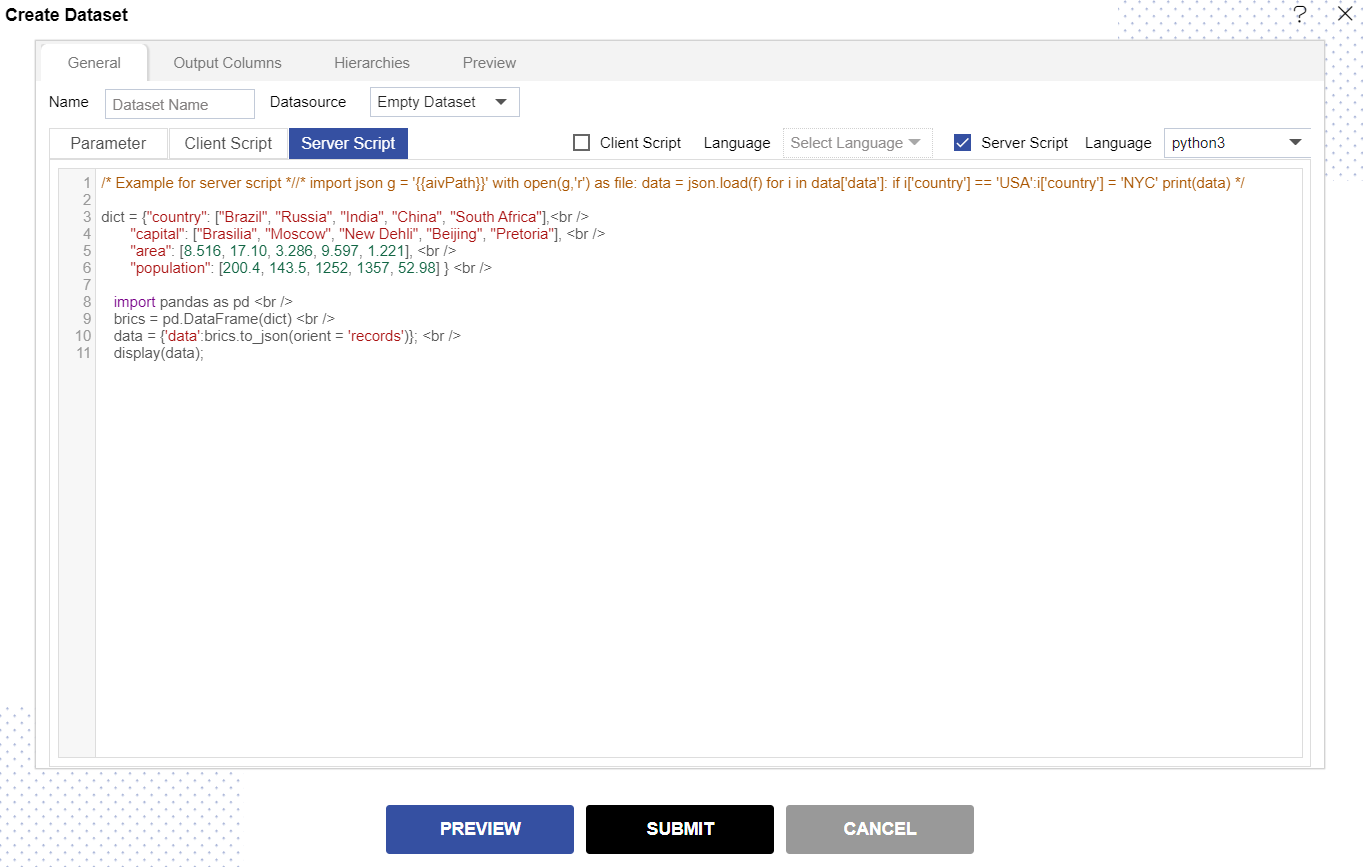Go to the Preview tab
1363x867 pixels.
(489, 62)
